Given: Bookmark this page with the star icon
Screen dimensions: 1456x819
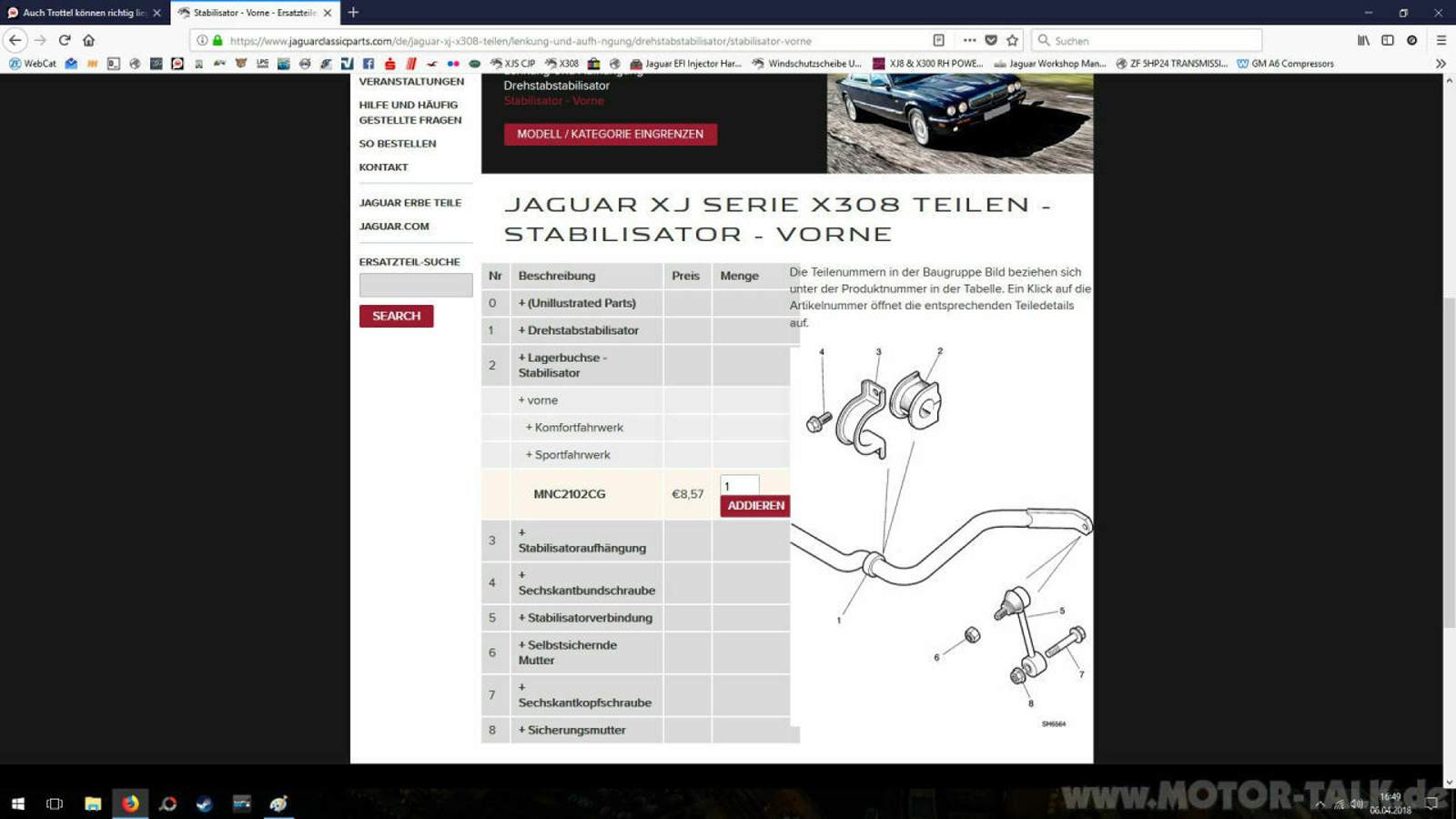Looking at the screenshot, I should click(1012, 40).
